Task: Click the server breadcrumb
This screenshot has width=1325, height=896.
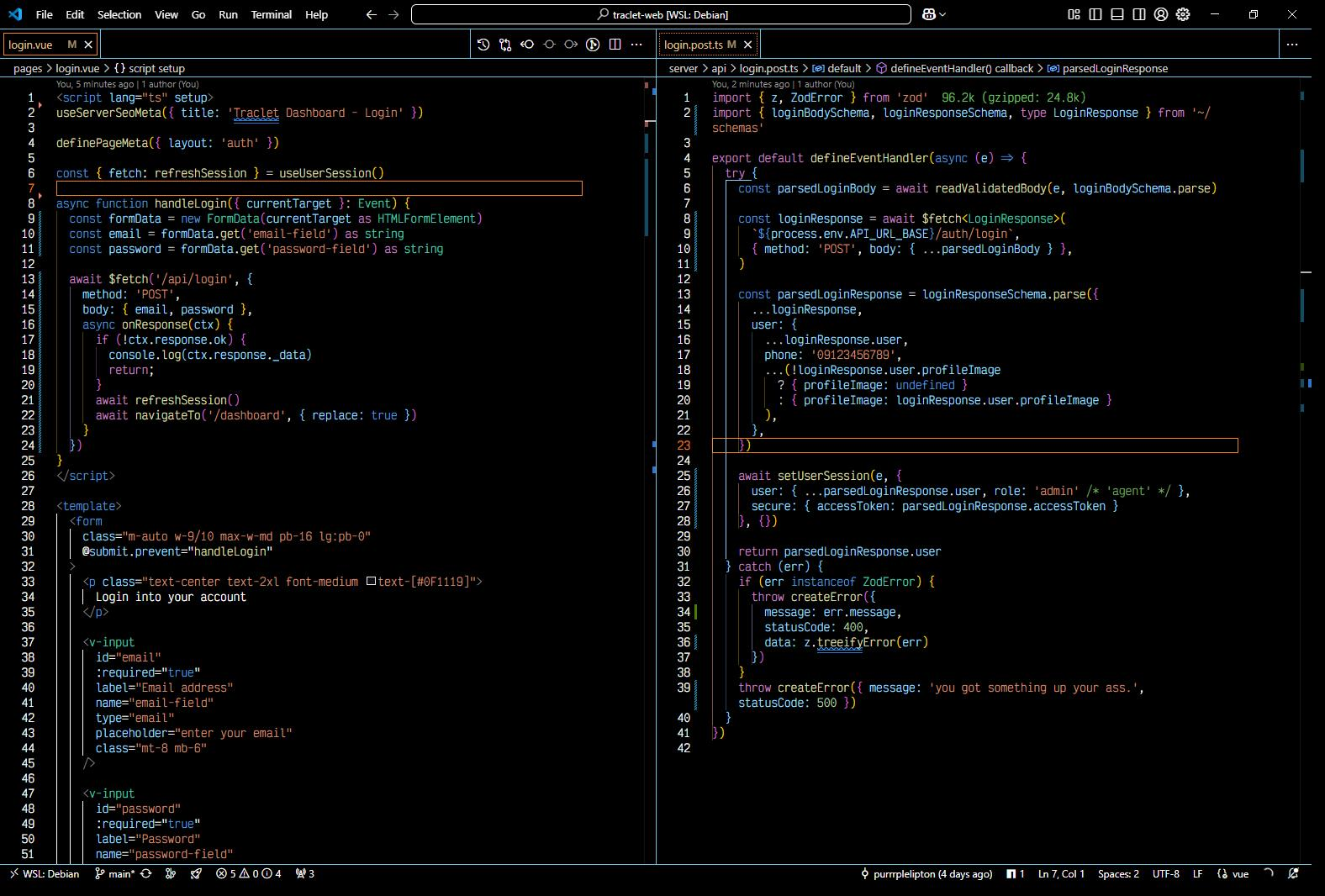Action: (684, 69)
